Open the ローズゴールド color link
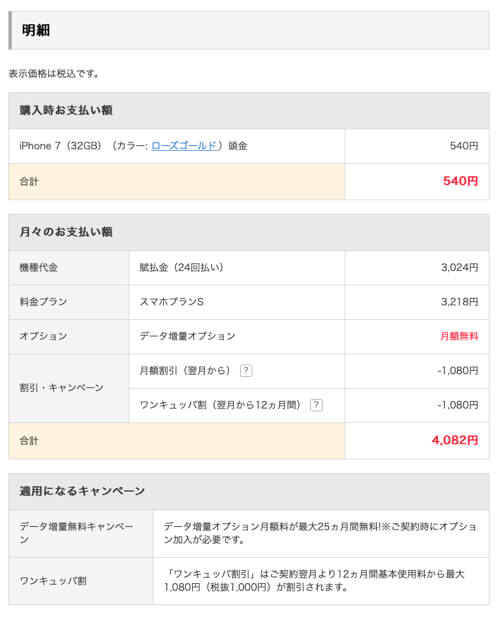The image size is (500, 617). 184,146
